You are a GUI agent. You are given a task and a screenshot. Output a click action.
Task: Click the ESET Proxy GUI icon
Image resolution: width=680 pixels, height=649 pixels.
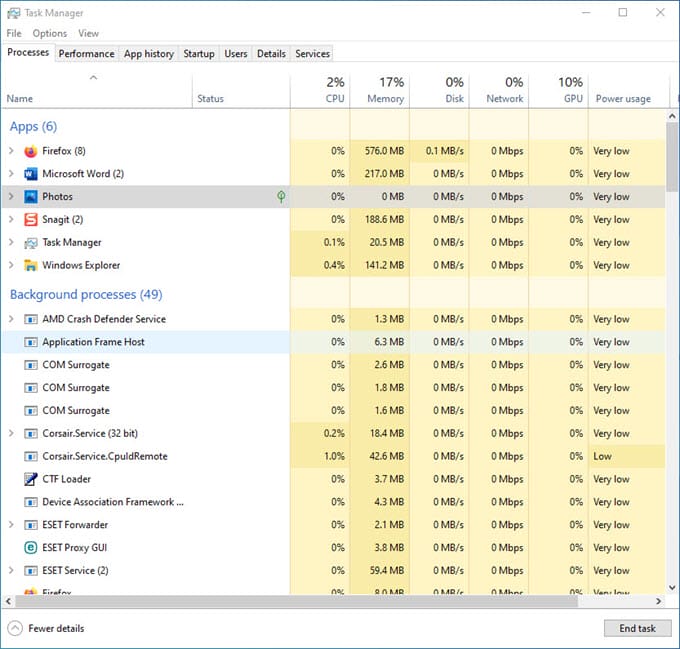pyautogui.click(x=31, y=548)
